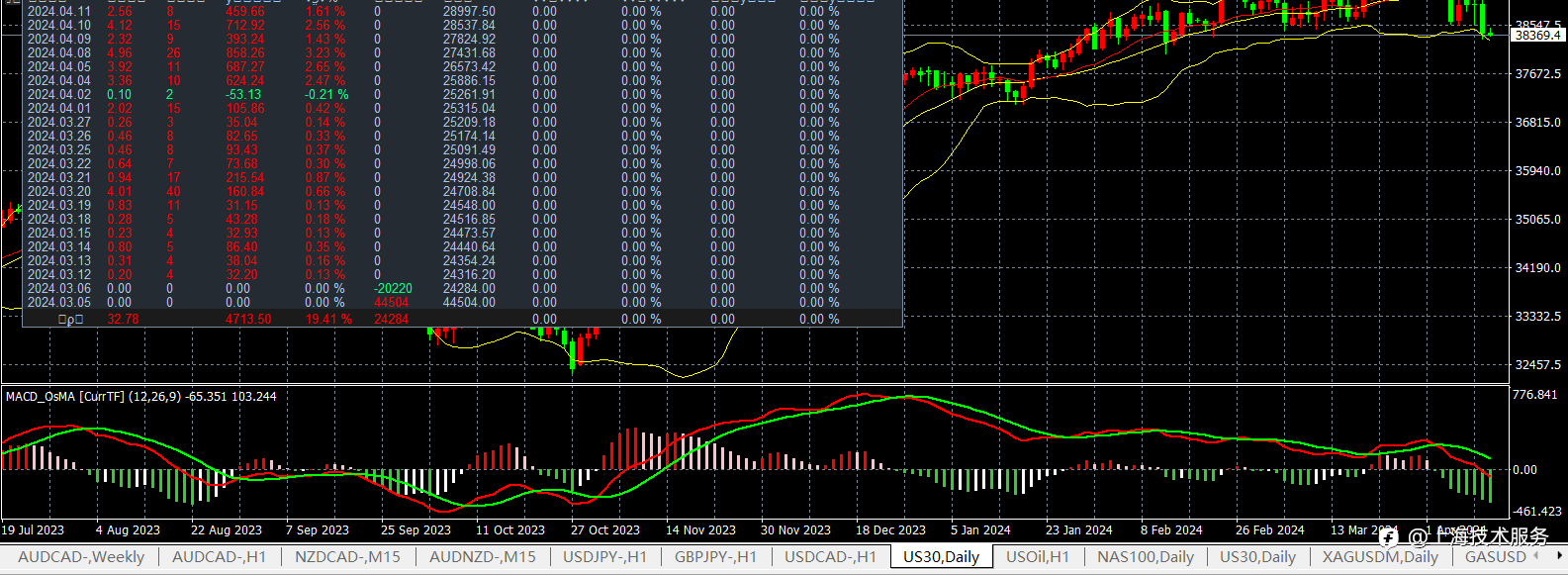This screenshot has height=575, width=1568.
Task: Click the 18 Dec 2023 time axis label
Action: pyautogui.click(x=890, y=530)
